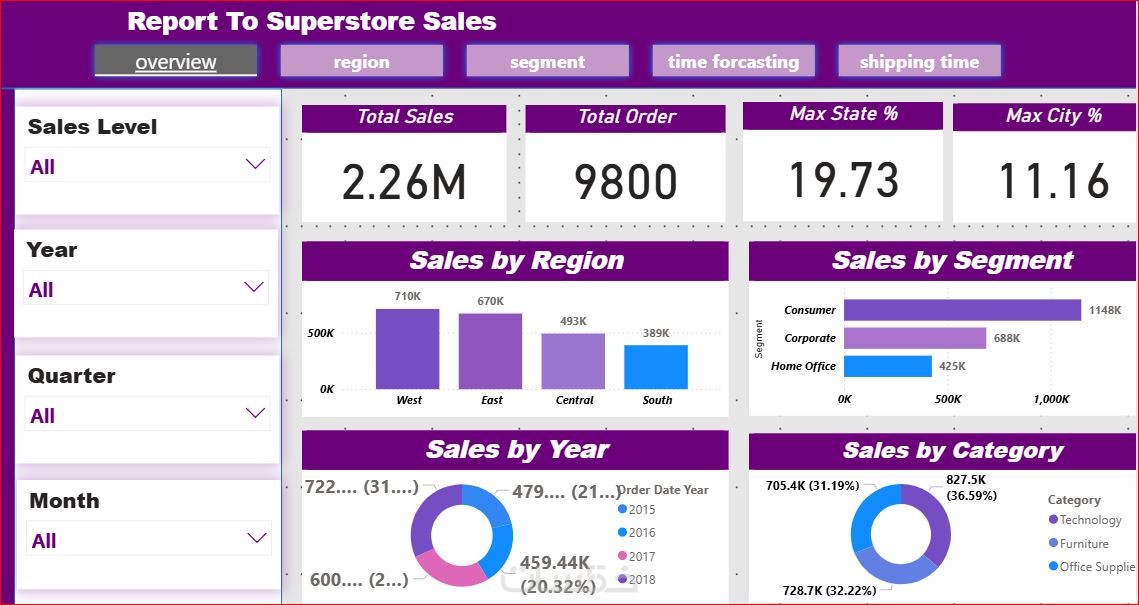Image resolution: width=1139 pixels, height=605 pixels.
Task: Go to the segment page button
Action: [x=547, y=61]
